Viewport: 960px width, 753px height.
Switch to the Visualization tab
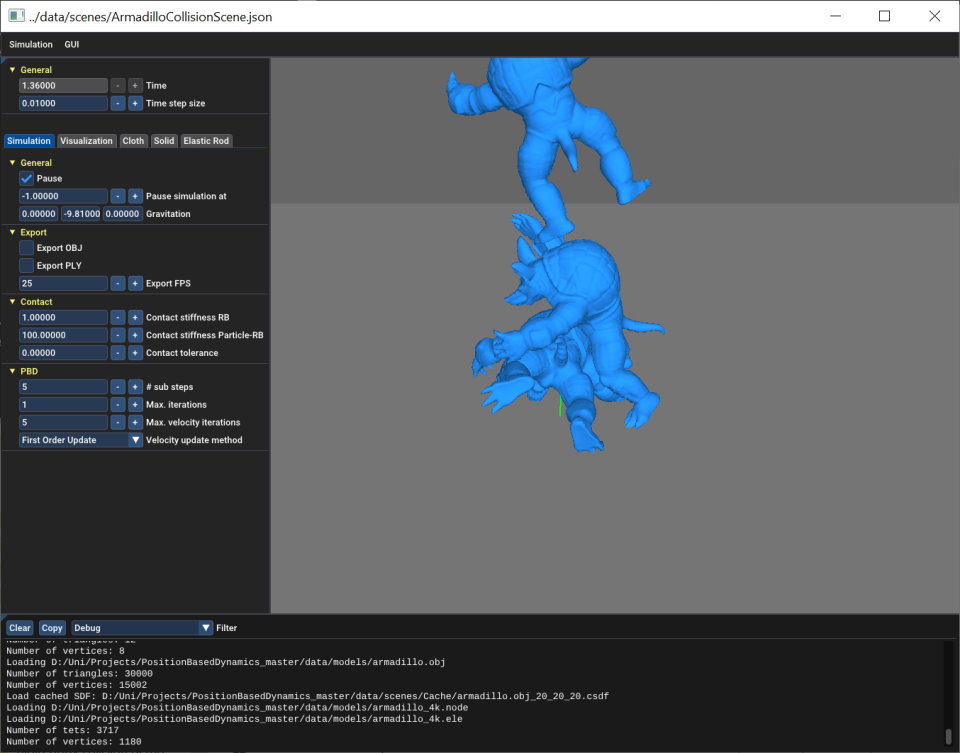click(86, 140)
